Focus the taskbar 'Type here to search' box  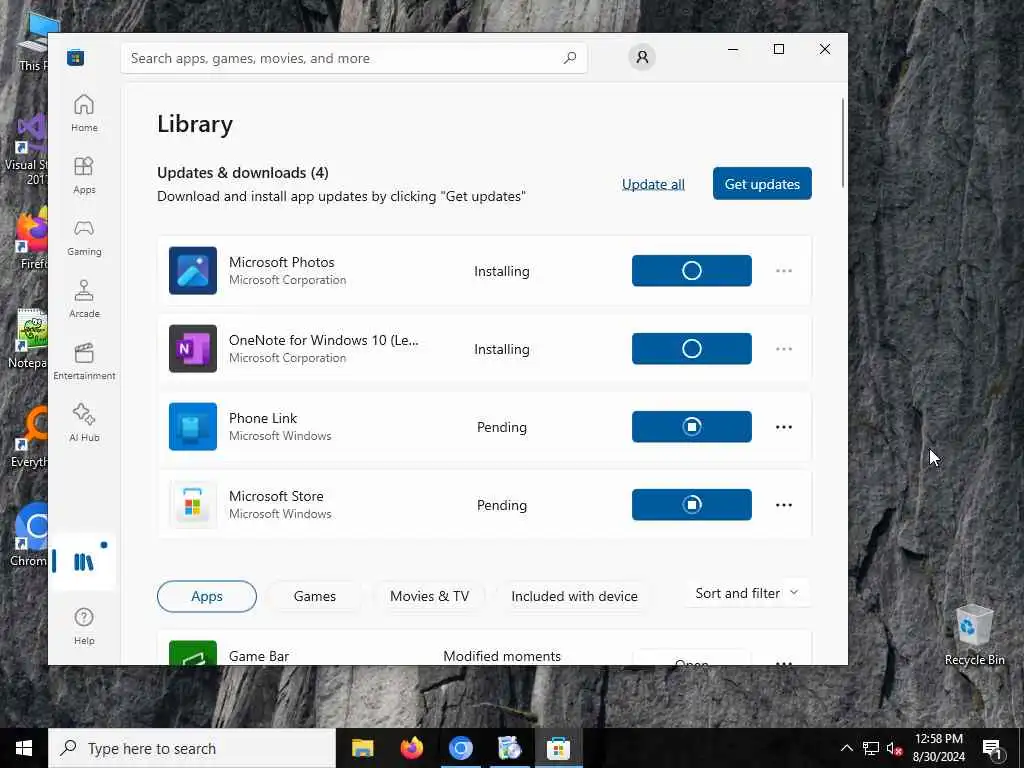[x=192, y=748]
